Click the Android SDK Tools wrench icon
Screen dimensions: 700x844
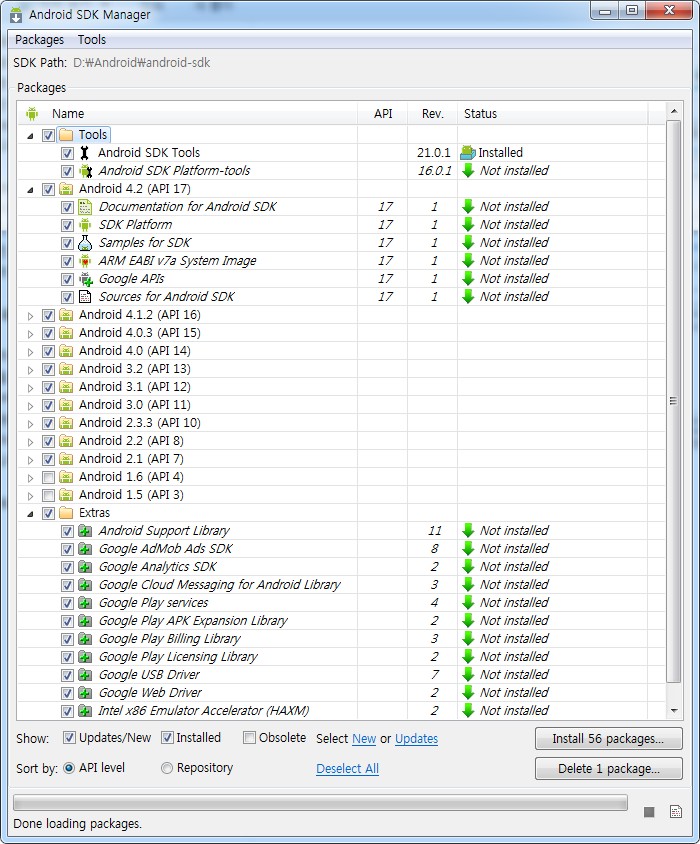point(85,153)
